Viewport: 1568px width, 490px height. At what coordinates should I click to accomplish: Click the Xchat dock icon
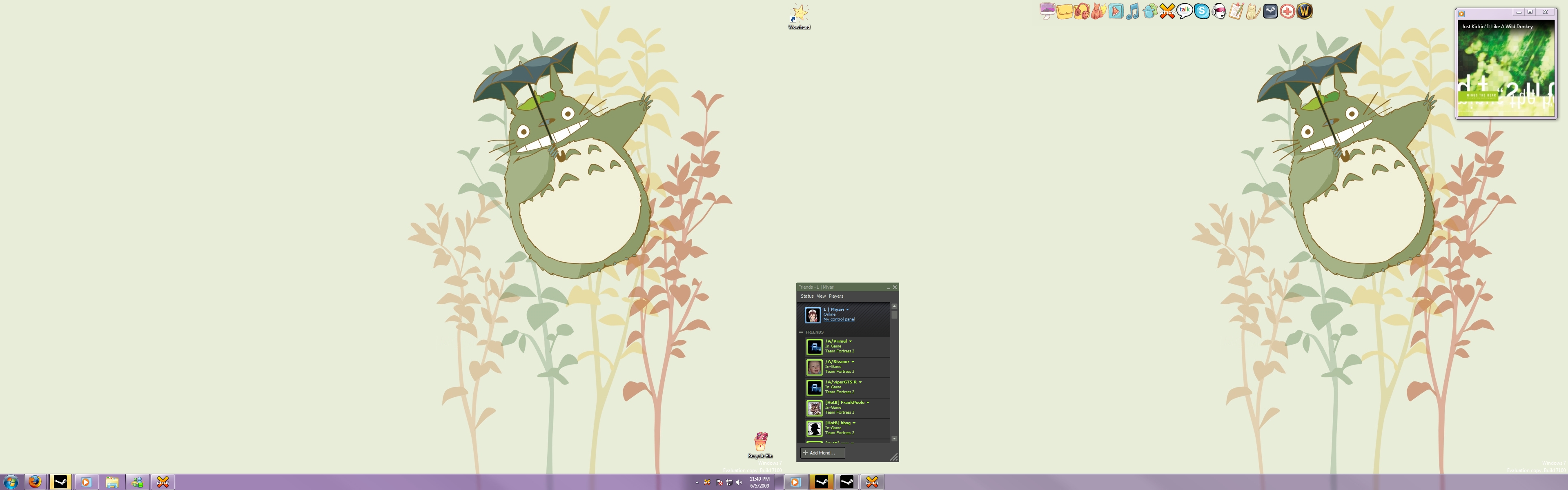tap(1167, 11)
